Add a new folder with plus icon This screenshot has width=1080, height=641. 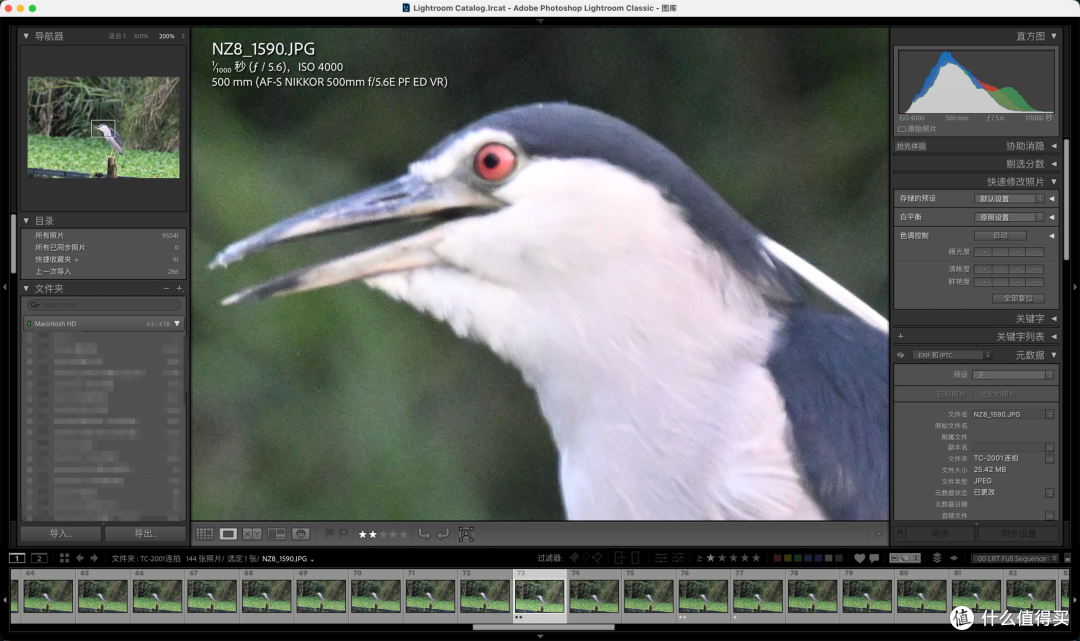(x=179, y=288)
